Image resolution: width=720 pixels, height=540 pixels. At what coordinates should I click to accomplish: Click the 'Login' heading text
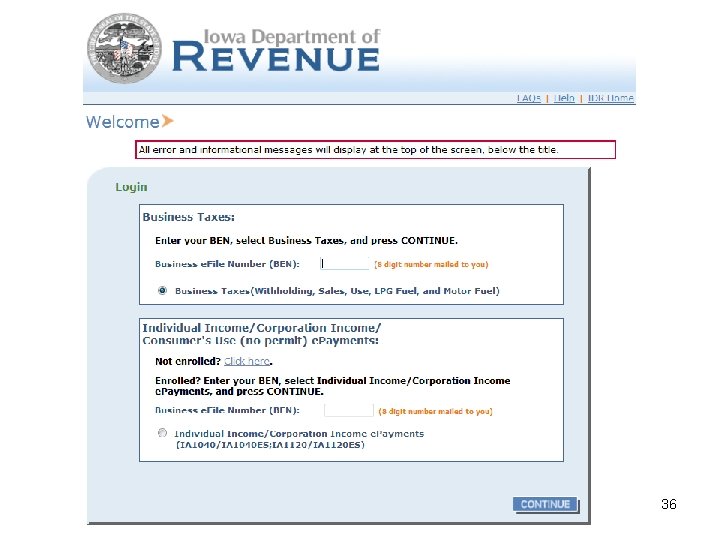coord(131,187)
